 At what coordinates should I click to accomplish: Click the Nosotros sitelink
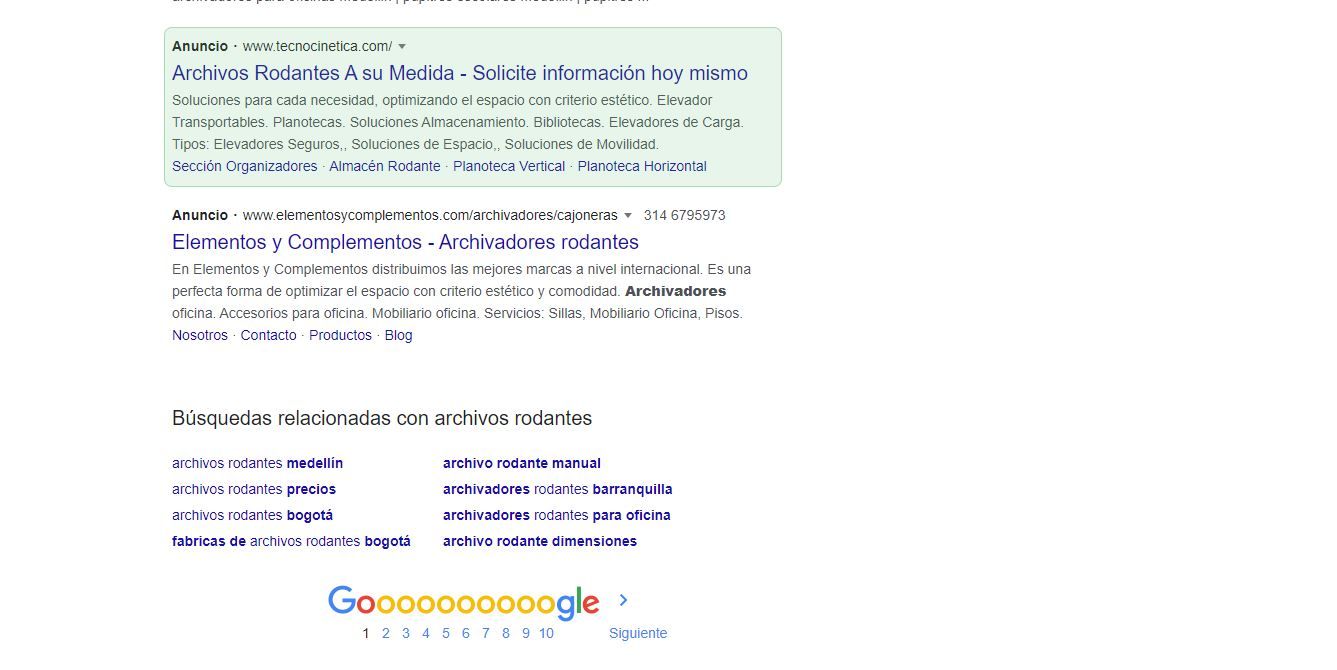200,335
